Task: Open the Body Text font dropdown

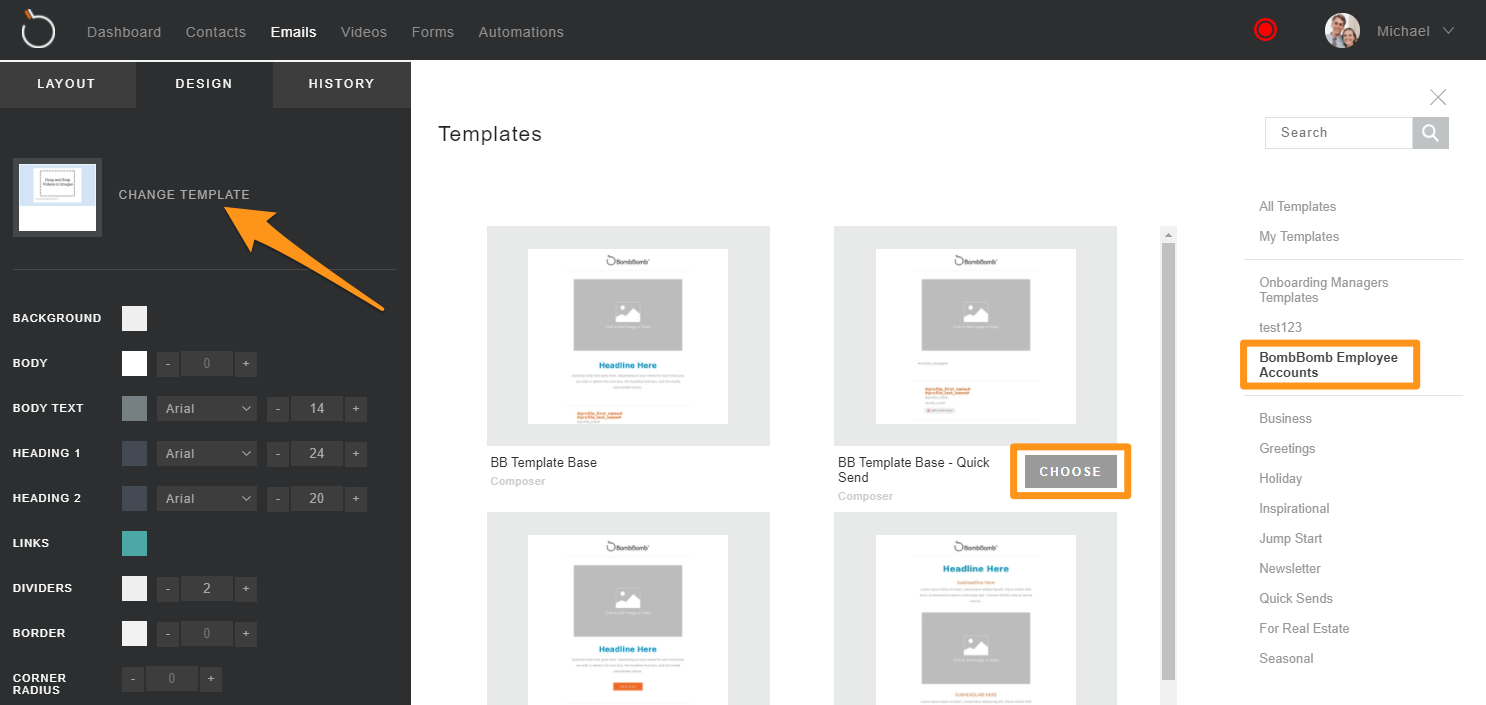Action: 208,409
